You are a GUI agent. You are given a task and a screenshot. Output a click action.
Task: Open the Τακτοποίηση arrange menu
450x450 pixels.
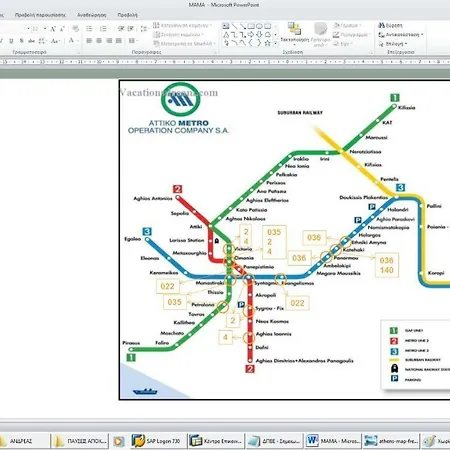click(x=295, y=33)
